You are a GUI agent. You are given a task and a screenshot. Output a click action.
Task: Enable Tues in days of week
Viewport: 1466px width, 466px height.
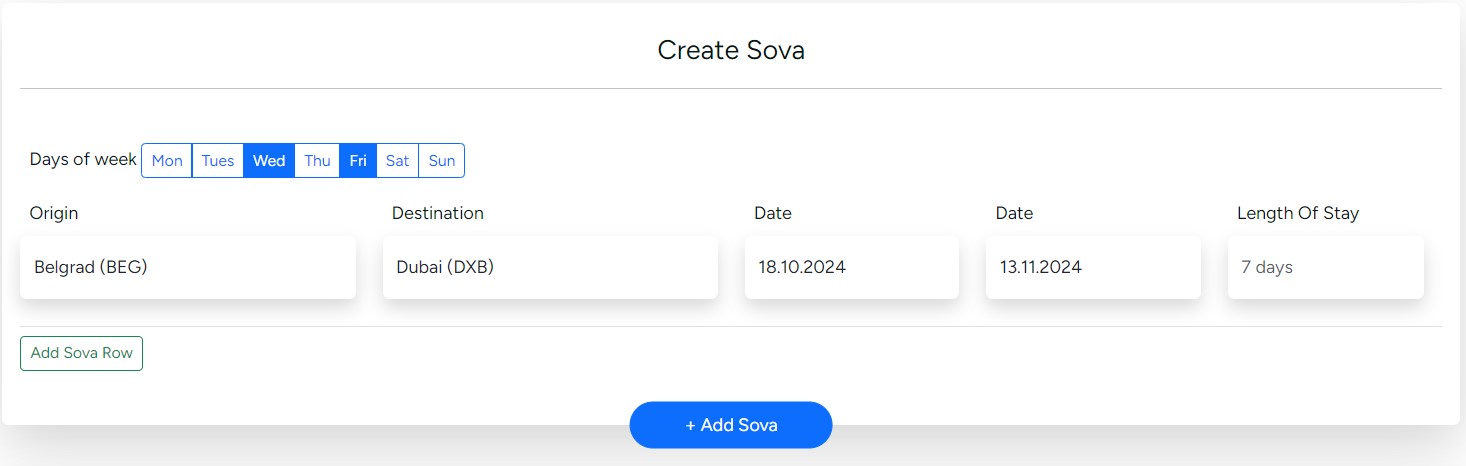[218, 160]
